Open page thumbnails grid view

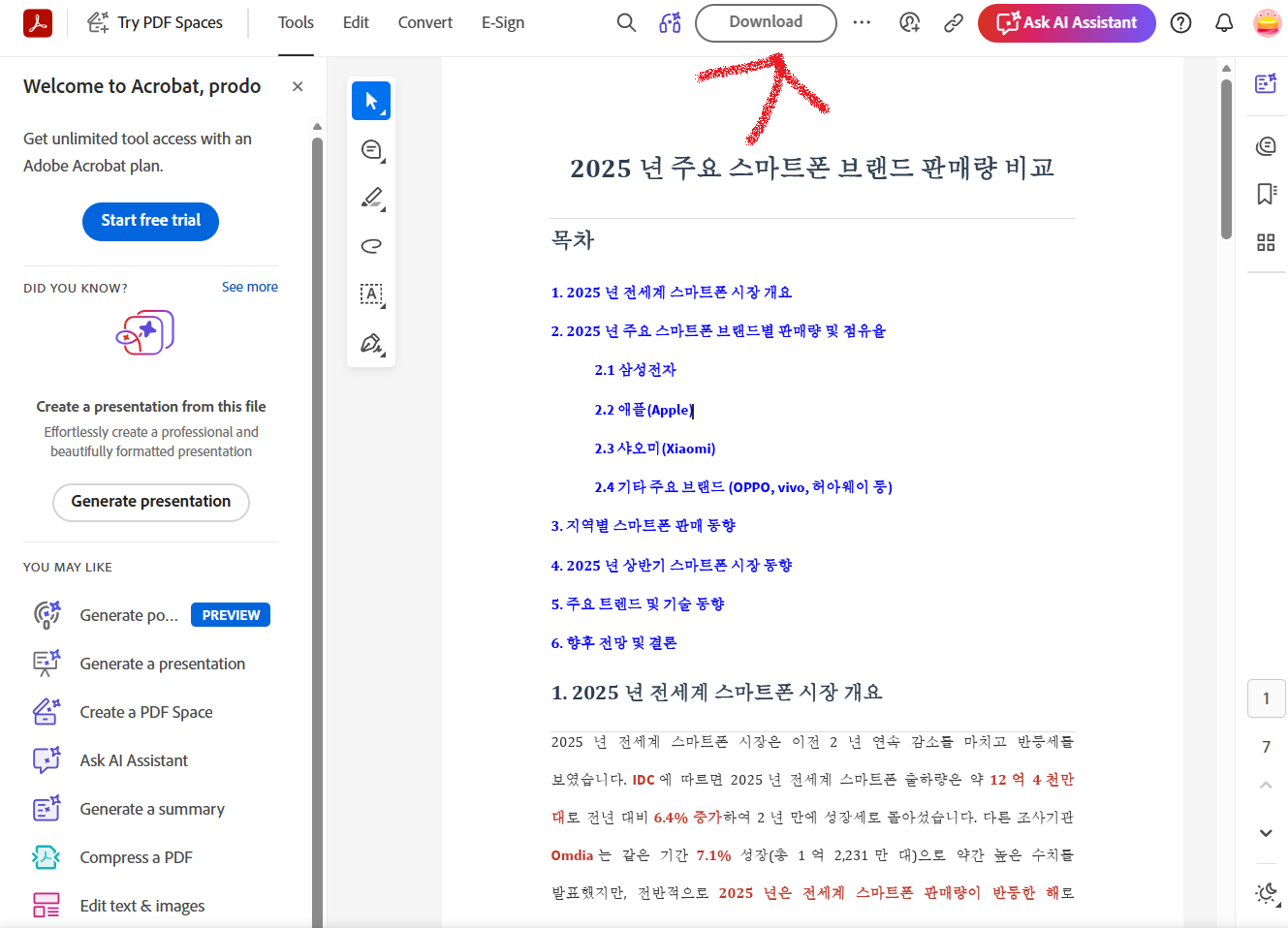(1266, 242)
